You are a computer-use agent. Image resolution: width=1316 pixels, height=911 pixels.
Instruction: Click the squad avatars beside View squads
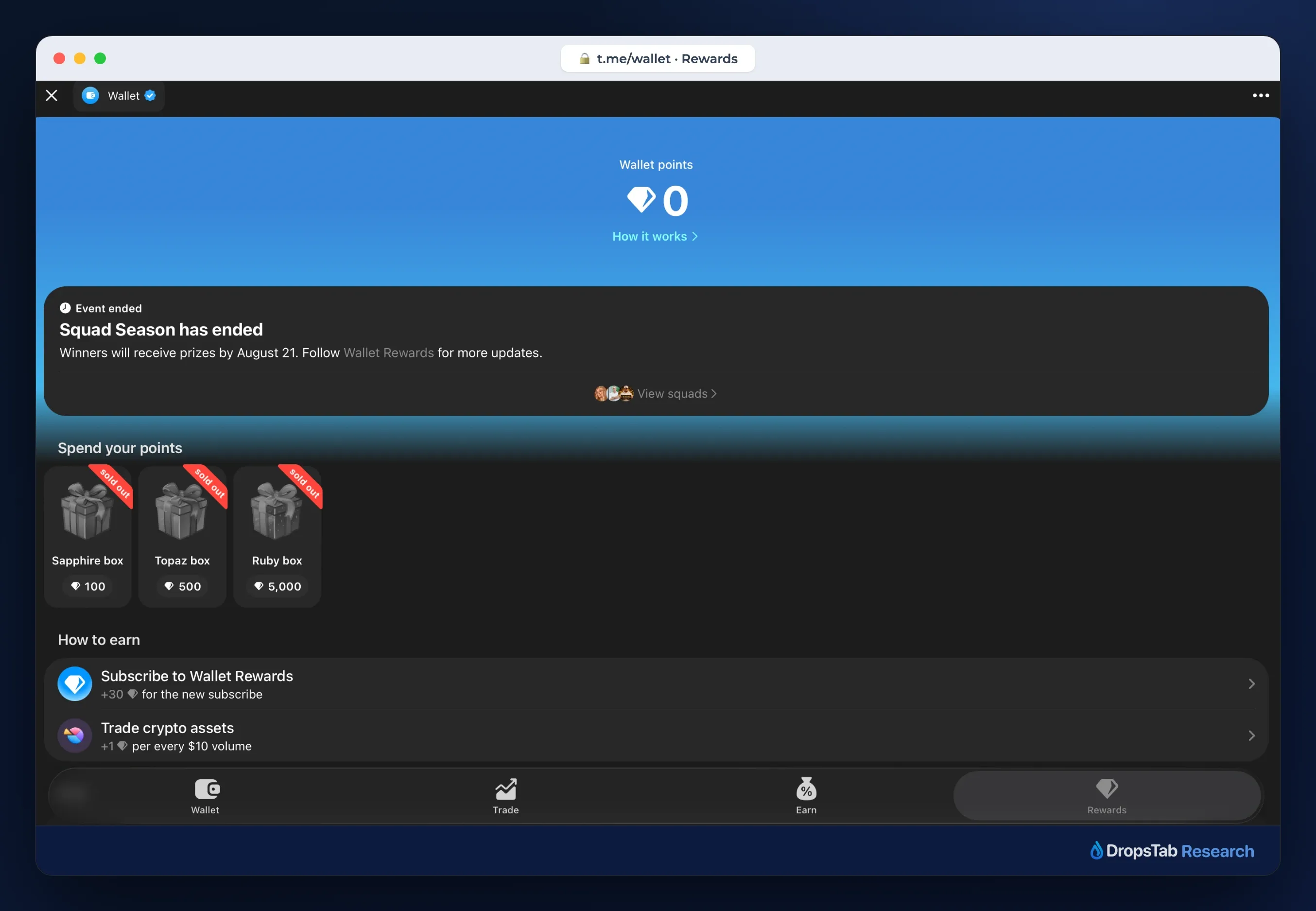pos(614,393)
